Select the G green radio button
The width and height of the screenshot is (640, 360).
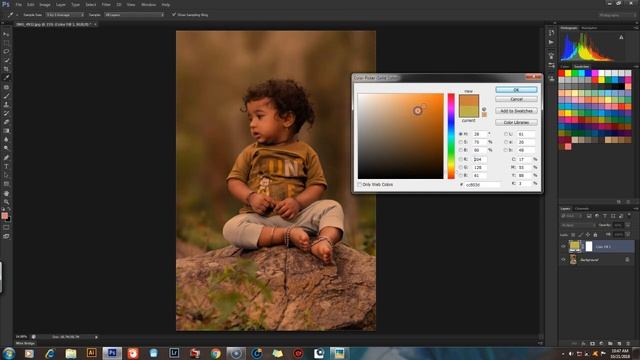tap(461, 167)
